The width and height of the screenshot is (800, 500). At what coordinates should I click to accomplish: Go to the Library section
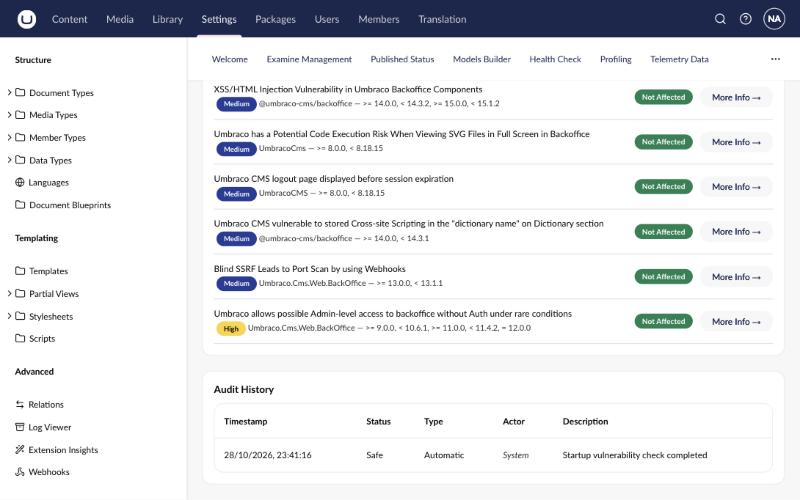[x=167, y=19]
